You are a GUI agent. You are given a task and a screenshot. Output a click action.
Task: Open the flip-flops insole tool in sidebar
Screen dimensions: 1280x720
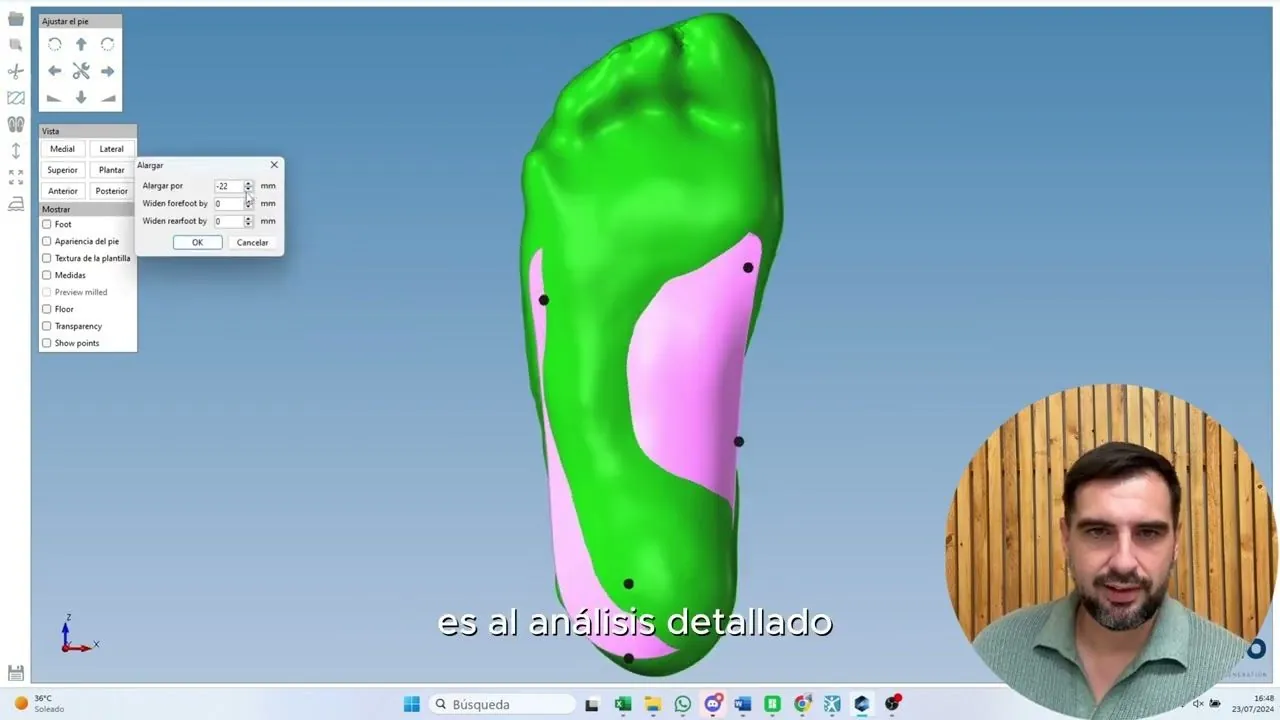pyautogui.click(x=16, y=124)
